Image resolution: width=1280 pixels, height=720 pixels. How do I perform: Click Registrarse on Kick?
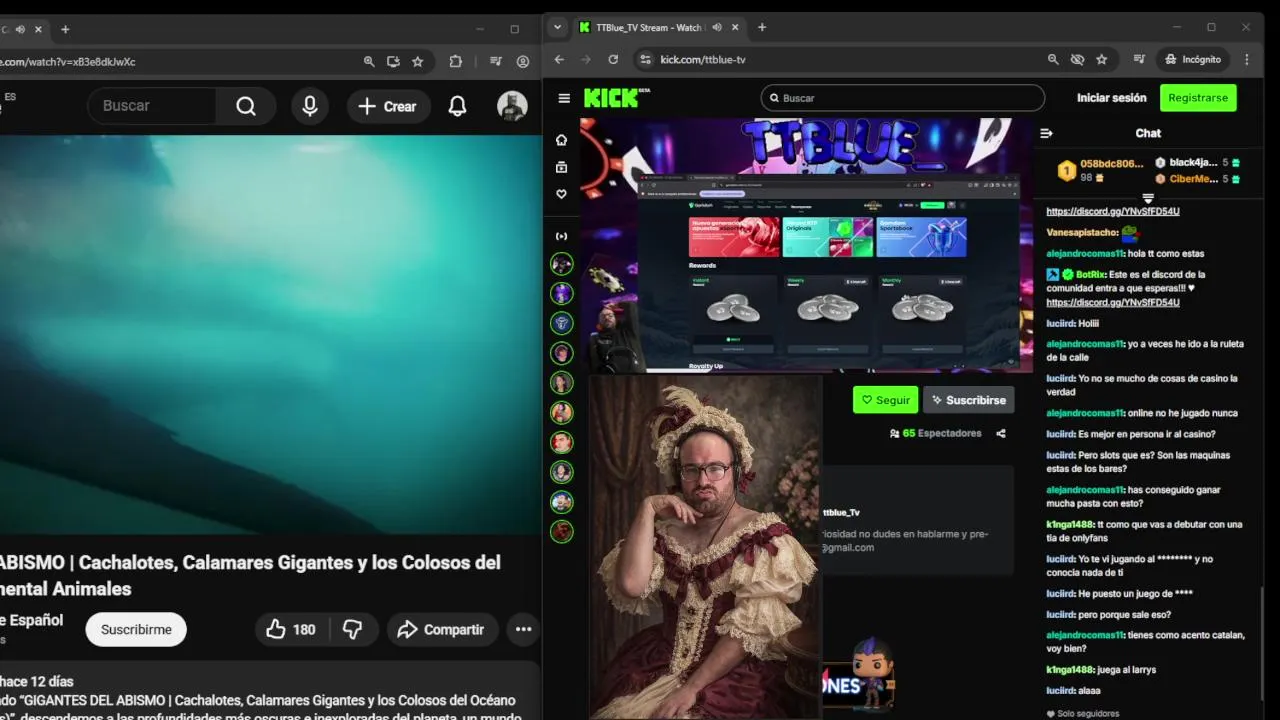tap(1198, 98)
